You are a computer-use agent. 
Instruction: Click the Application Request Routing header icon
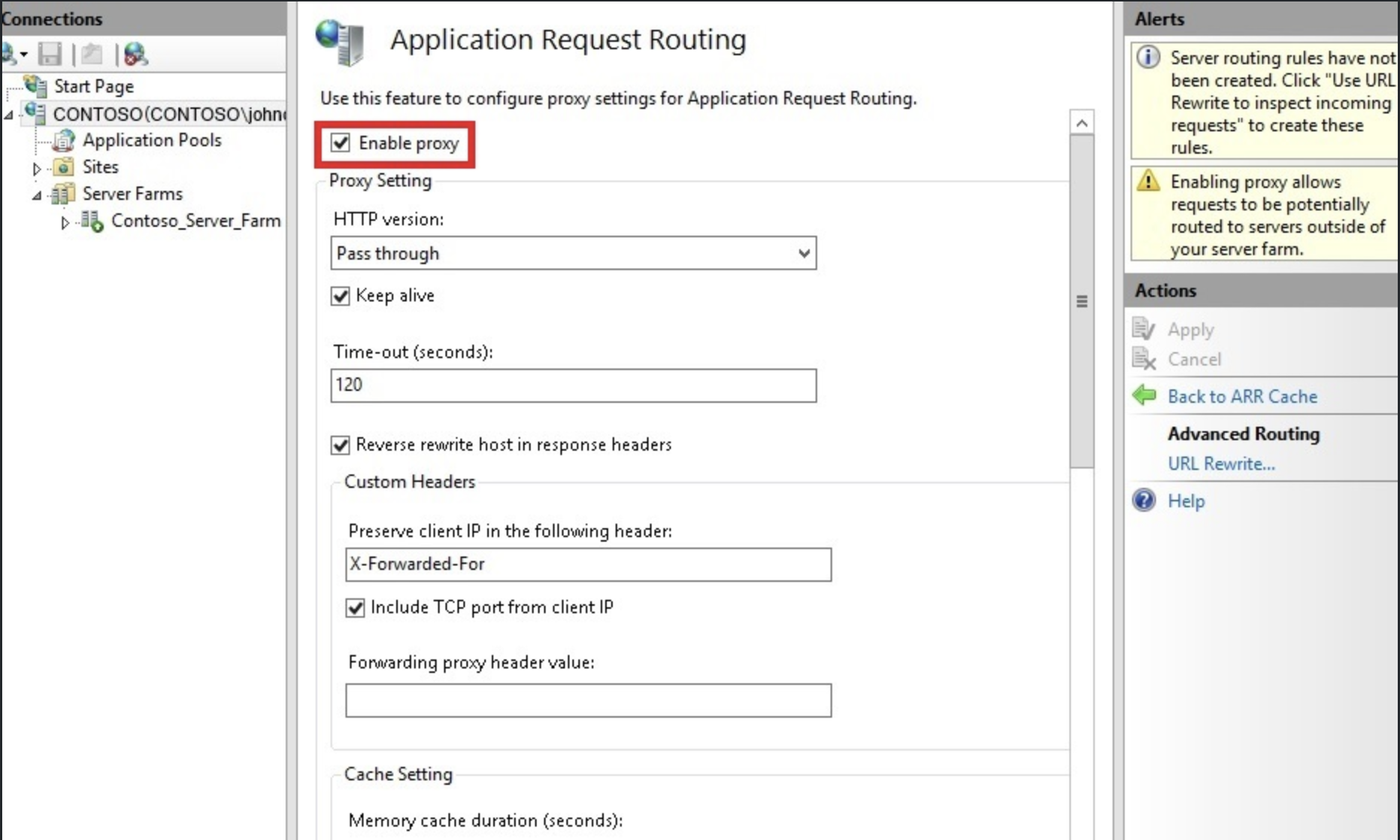click(340, 42)
